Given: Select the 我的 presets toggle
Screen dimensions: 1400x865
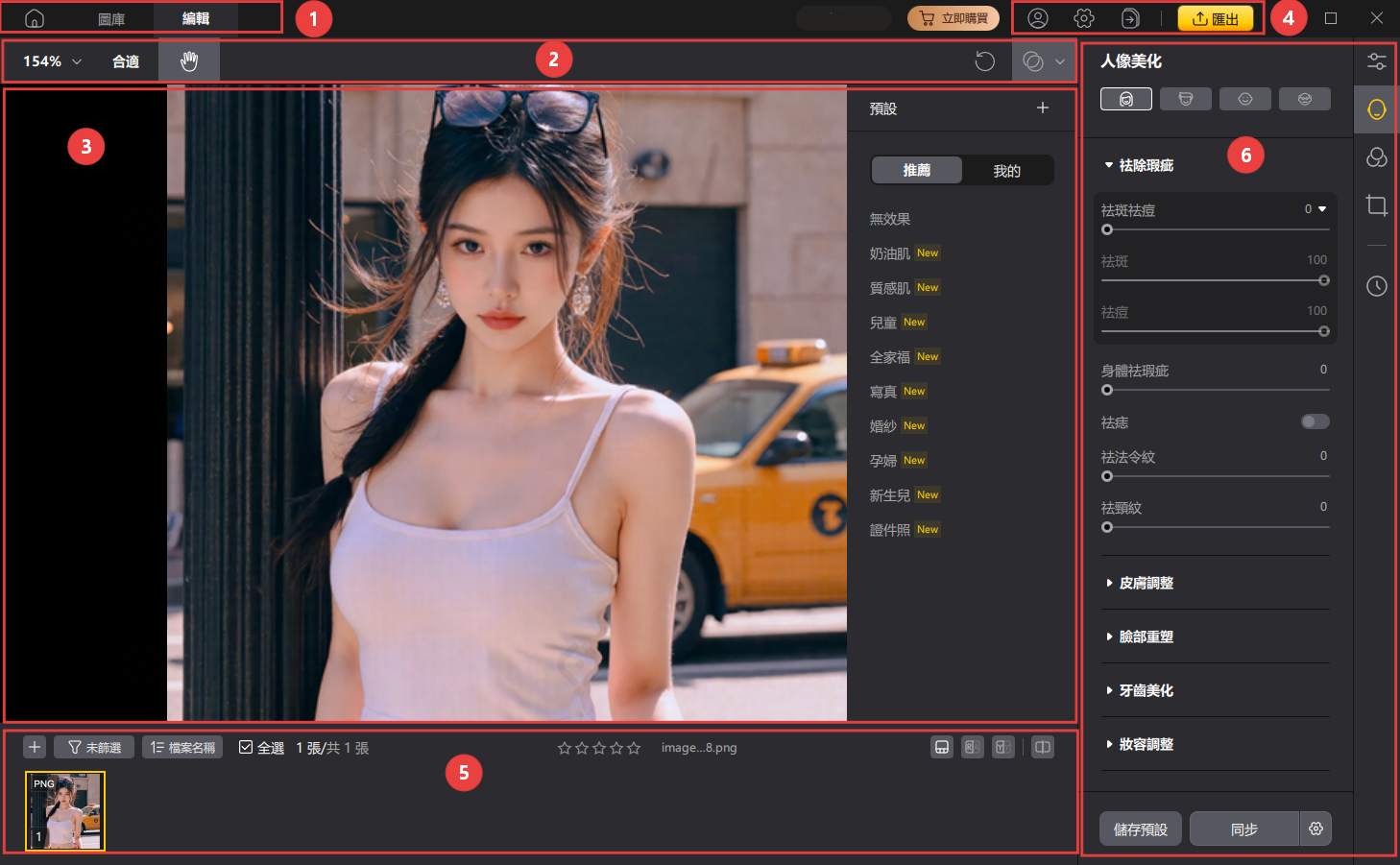Looking at the screenshot, I should pyautogui.click(x=1006, y=171).
